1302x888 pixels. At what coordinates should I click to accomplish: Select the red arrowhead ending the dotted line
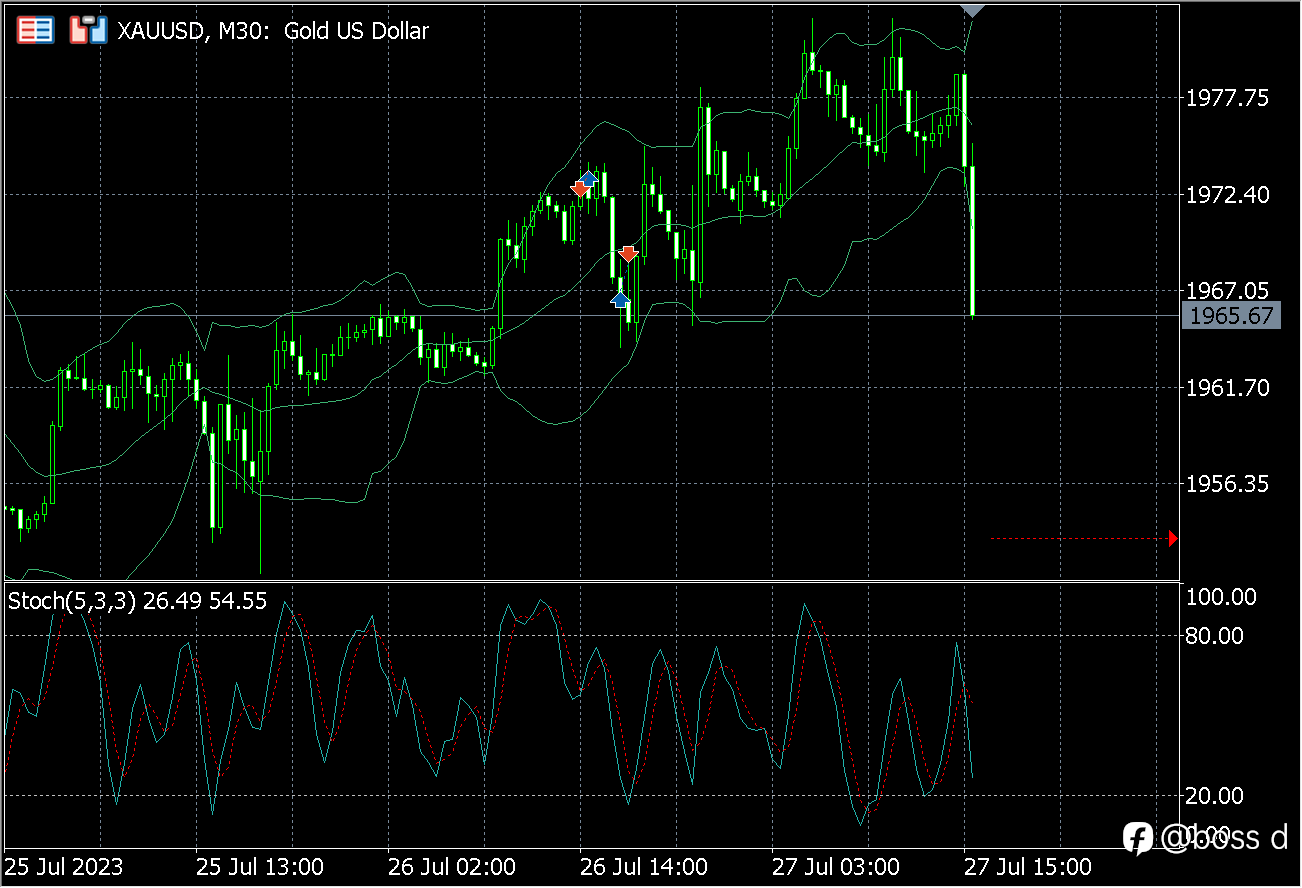tap(1173, 539)
